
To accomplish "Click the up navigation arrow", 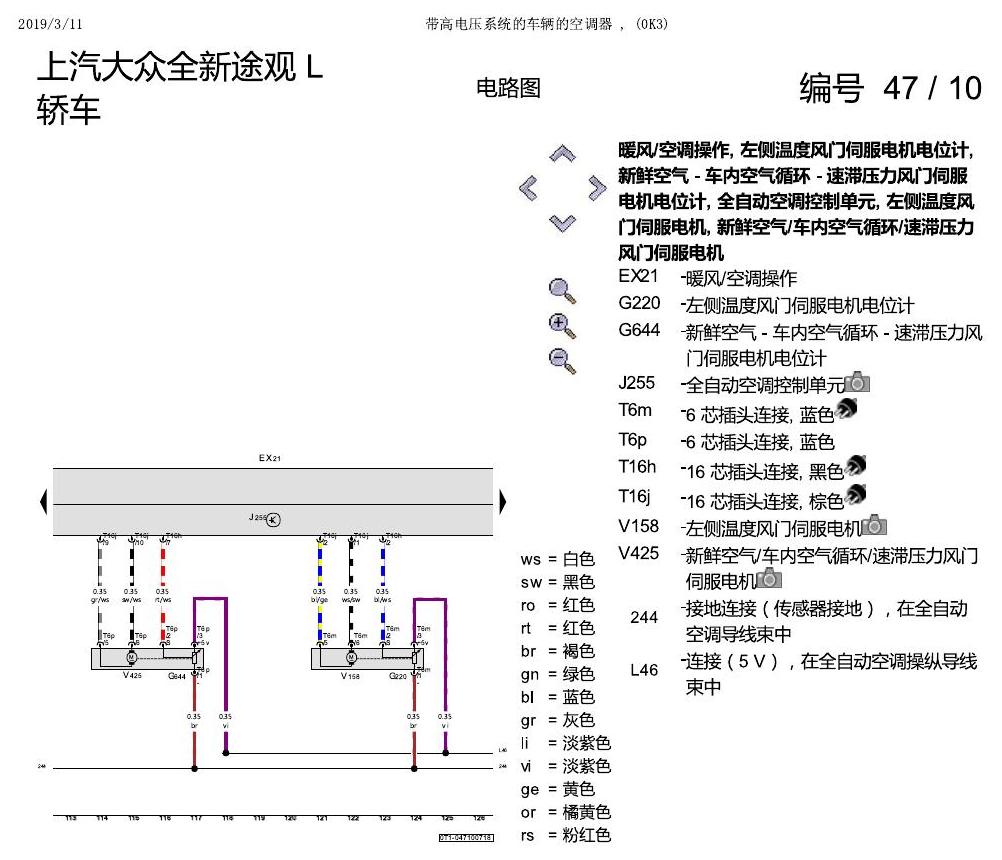I will (x=562, y=154).
